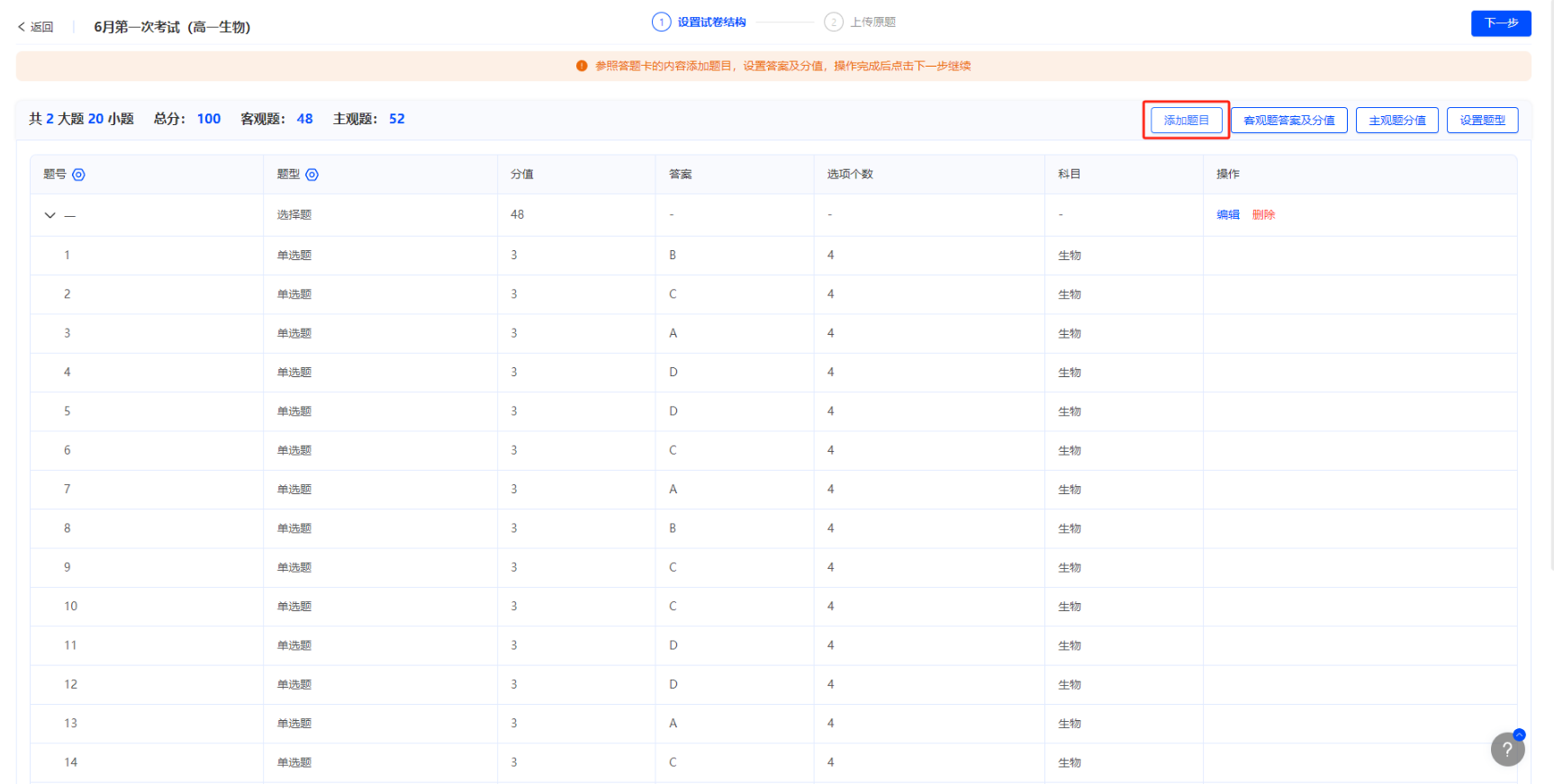Click the settings icon beside 题型 header
The height and width of the screenshot is (784, 1554).
pyautogui.click(x=312, y=175)
